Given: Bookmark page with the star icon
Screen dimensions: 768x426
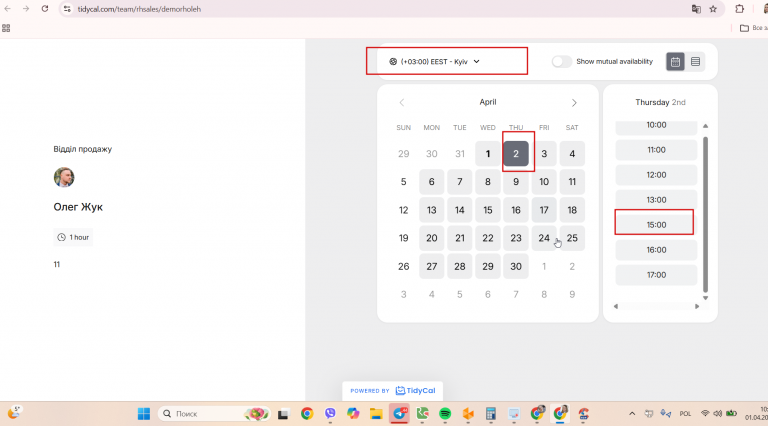Looking at the screenshot, I should click(713, 9).
